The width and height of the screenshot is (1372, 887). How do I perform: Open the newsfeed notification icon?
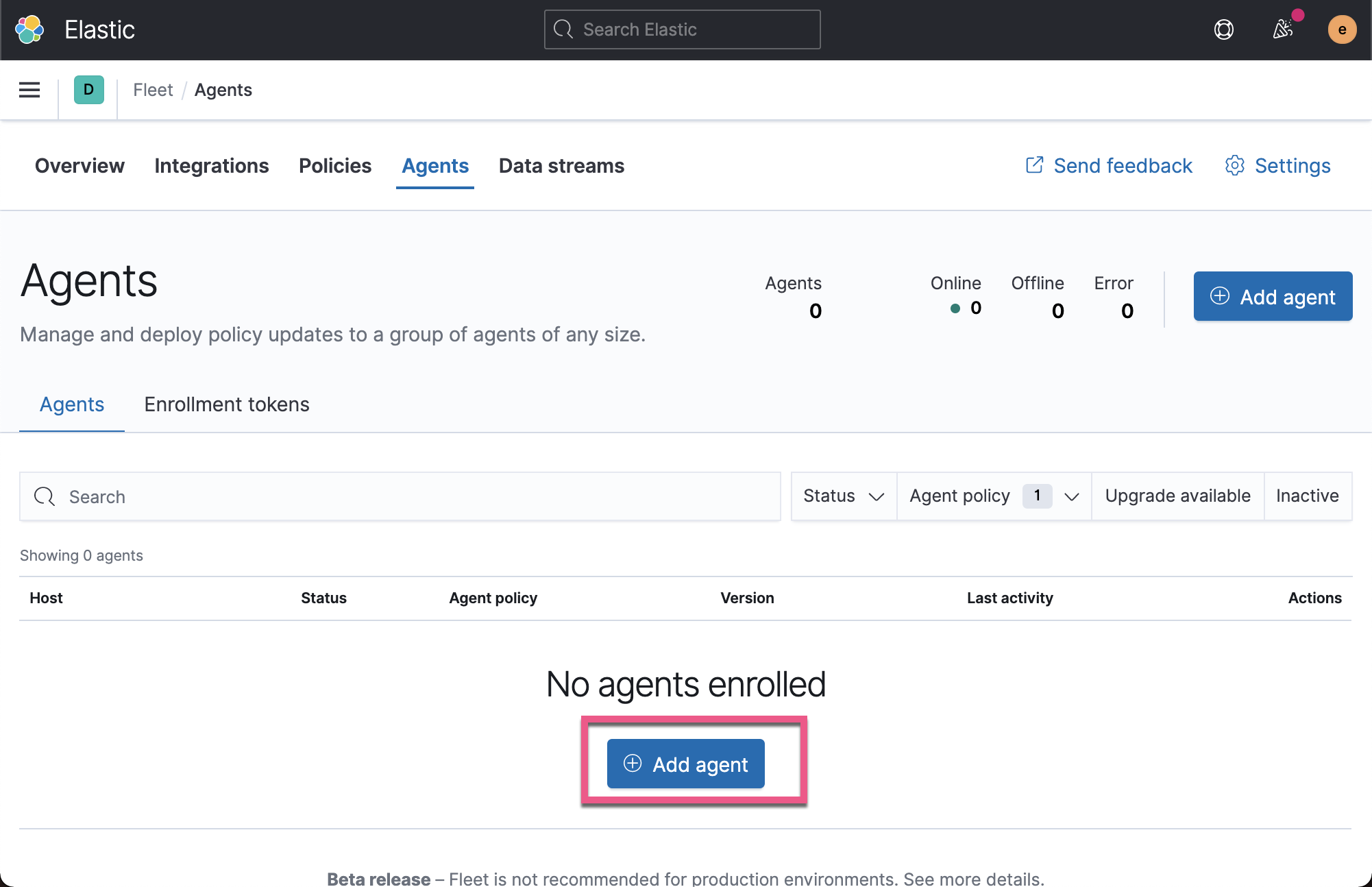pyautogui.click(x=1283, y=29)
